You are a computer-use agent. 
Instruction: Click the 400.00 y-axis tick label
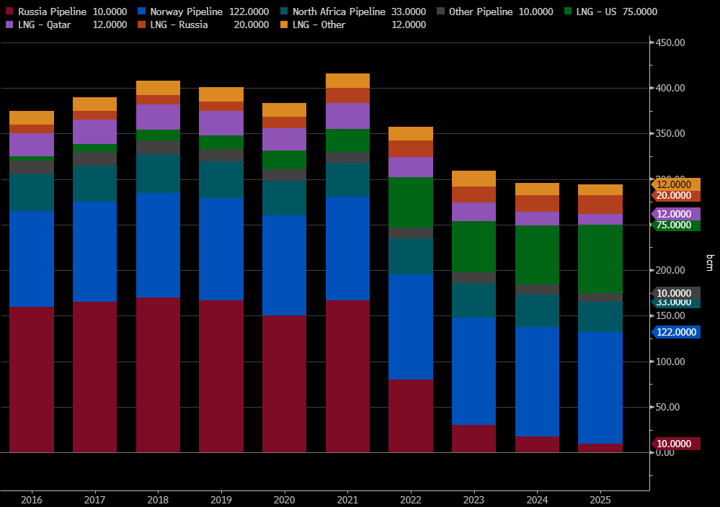670,88
